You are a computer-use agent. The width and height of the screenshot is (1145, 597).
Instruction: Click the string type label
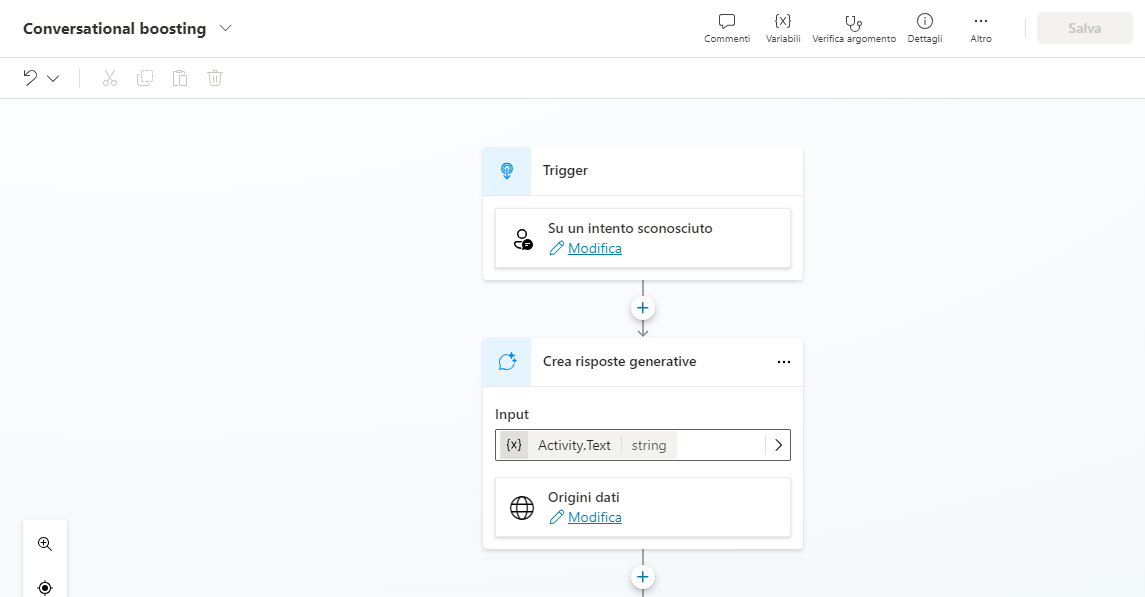(x=648, y=445)
